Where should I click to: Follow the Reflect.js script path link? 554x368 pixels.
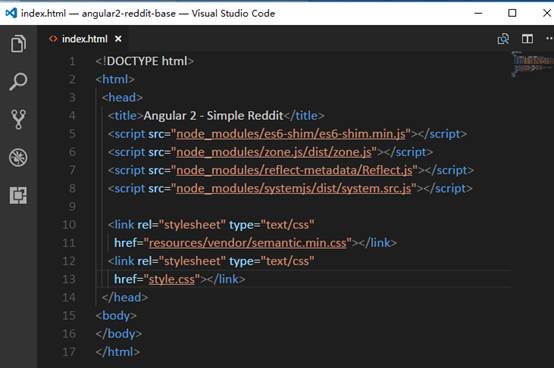pyautogui.click(x=294, y=171)
